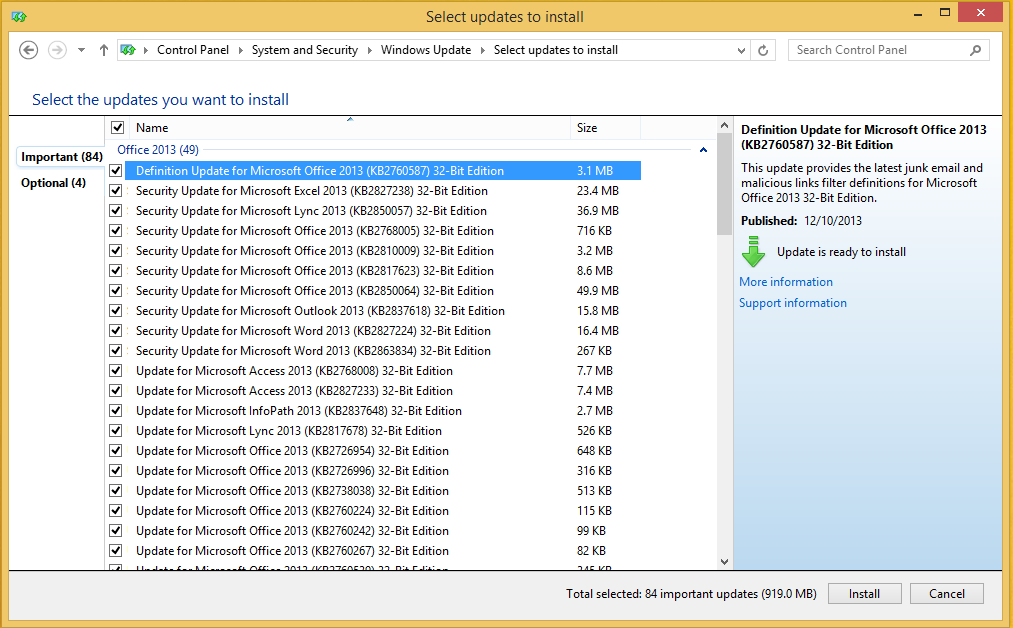Select Update for Office 2013 KB2726996

pos(292,471)
